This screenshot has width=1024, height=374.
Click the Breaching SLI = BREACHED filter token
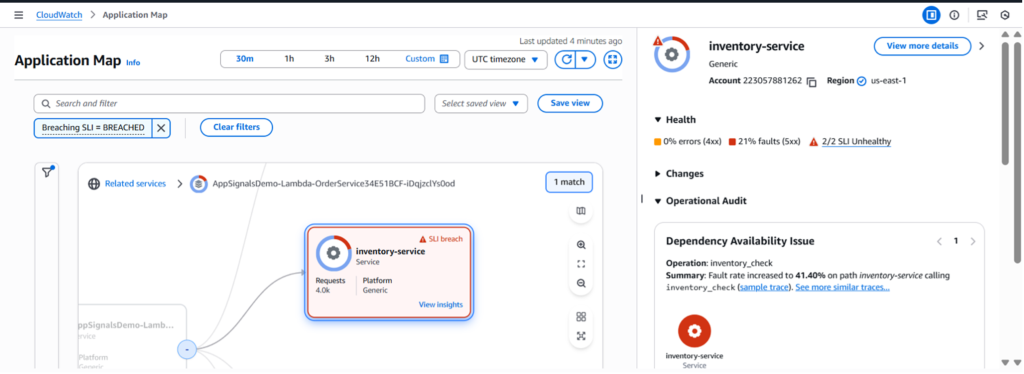click(93, 128)
